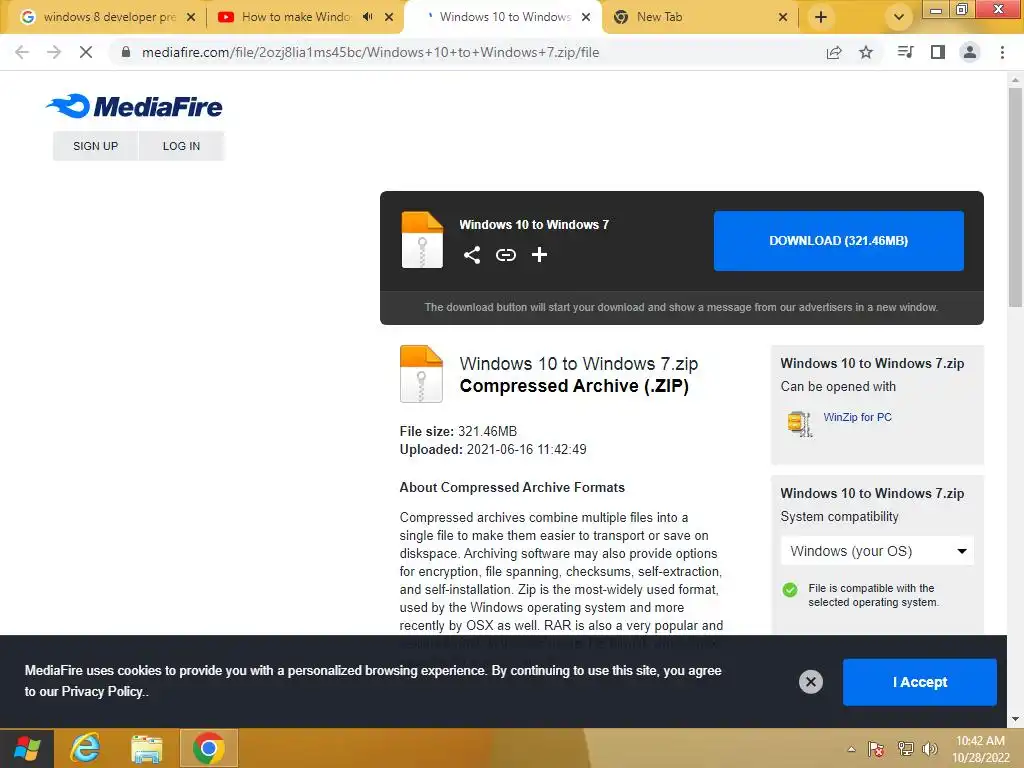Click the green compatibility check icon
Image resolution: width=1024 pixels, height=768 pixels.
click(x=790, y=590)
